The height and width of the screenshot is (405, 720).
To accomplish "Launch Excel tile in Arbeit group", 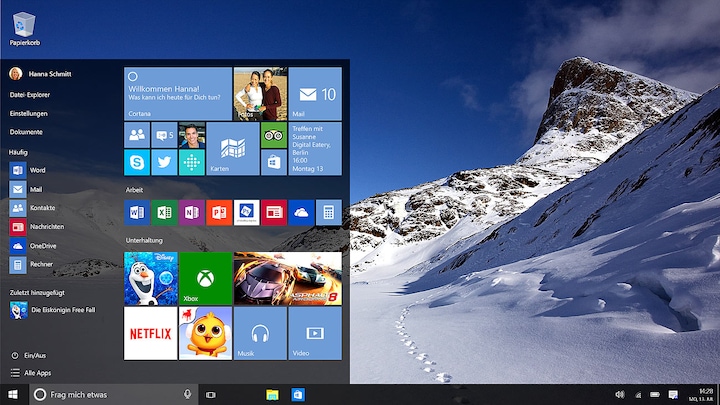I will coord(164,212).
